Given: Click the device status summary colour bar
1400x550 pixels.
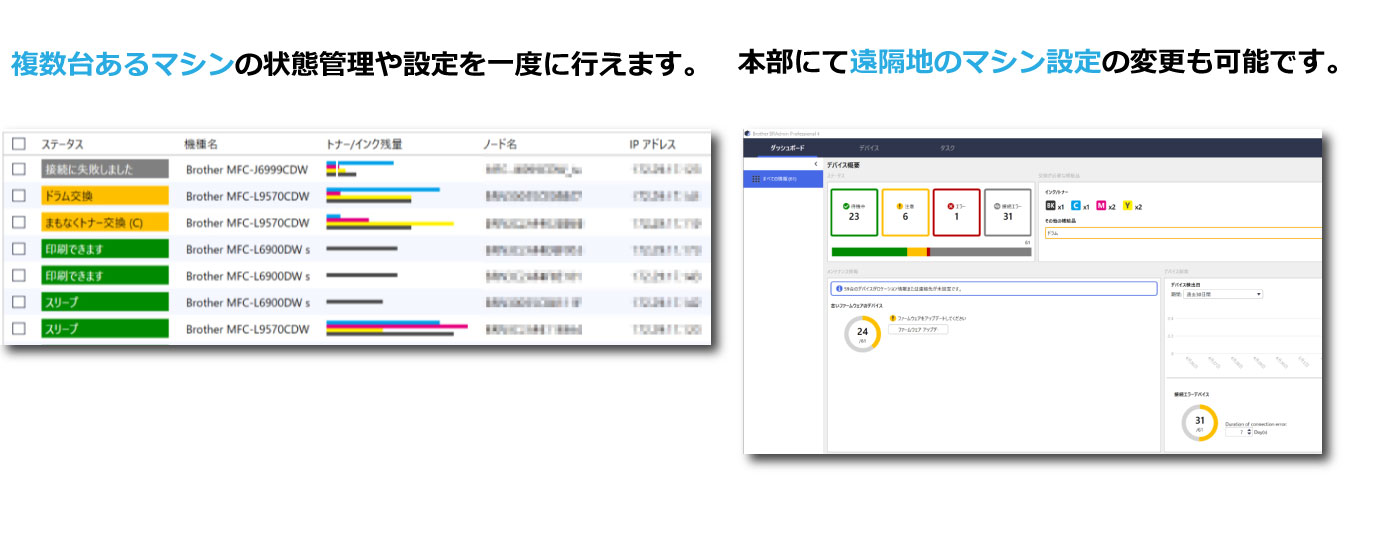Looking at the screenshot, I should click(x=931, y=252).
